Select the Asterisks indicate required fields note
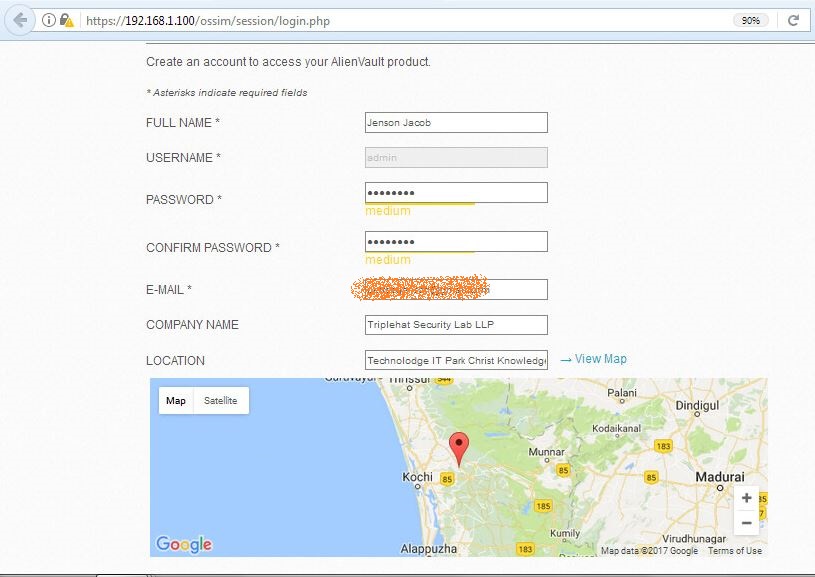815x577 pixels. point(227,93)
